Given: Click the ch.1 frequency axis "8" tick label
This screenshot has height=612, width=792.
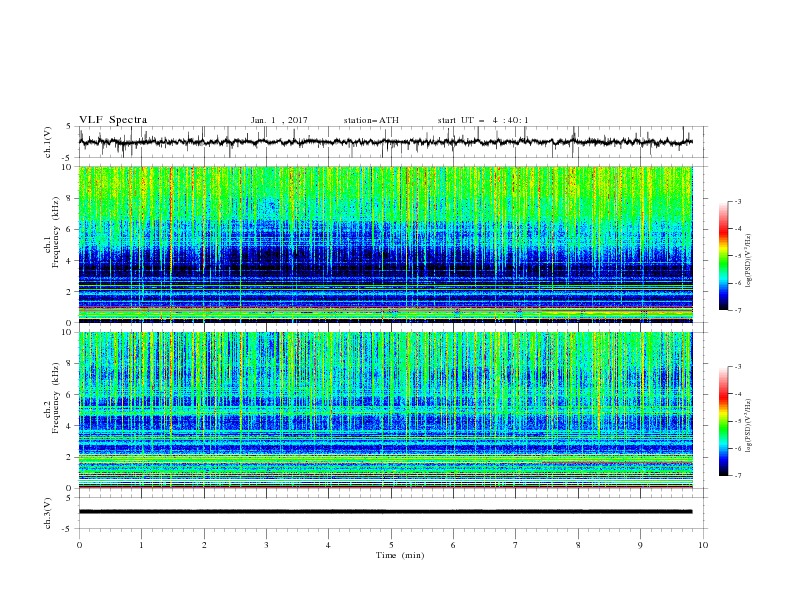Looking at the screenshot, I should click(70, 198).
